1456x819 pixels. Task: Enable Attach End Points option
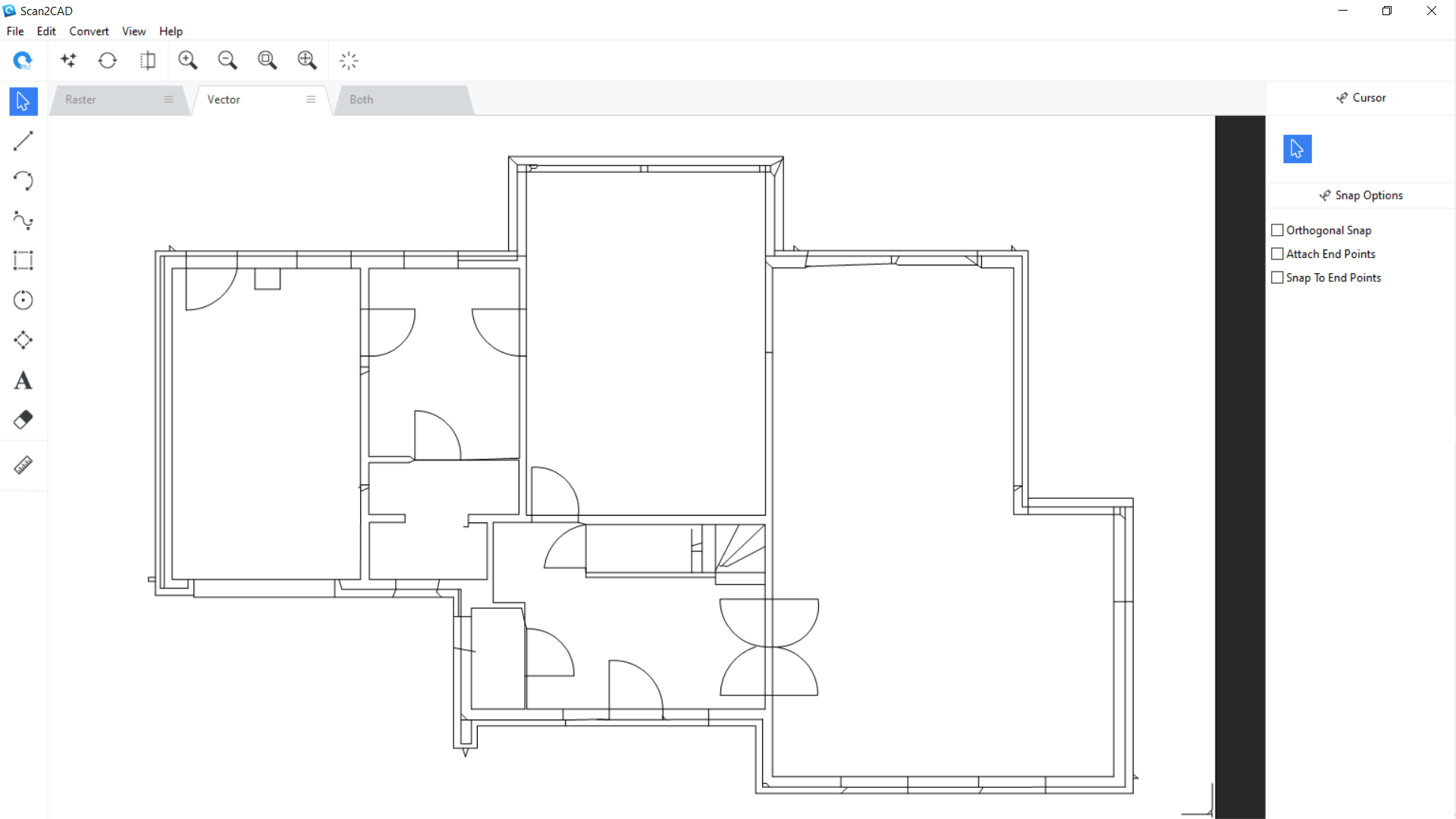point(1277,253)
